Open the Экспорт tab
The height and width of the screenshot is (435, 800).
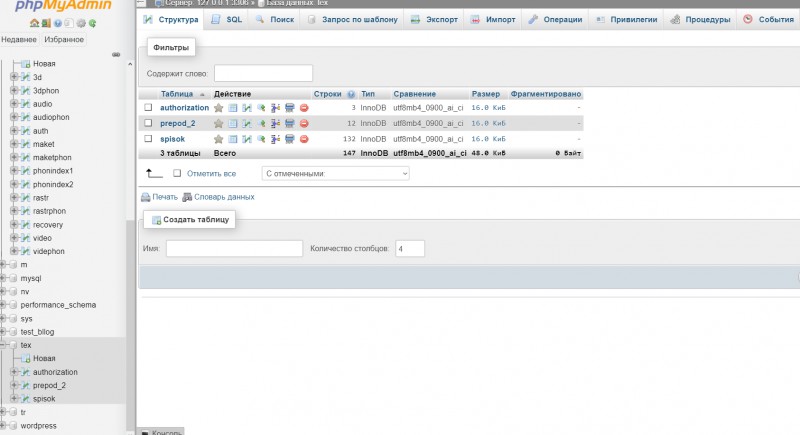(x=434, y=19)
